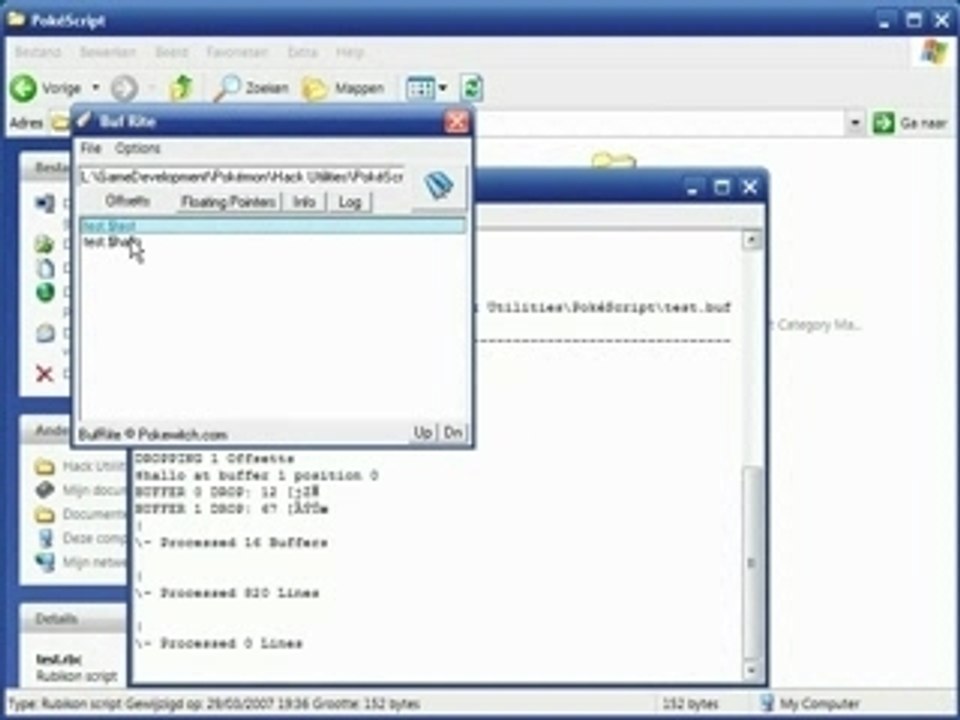The height and width of the screenshot is (720, 960).
Task: Switch to the Log tab
Action: (x=350, y=201)
